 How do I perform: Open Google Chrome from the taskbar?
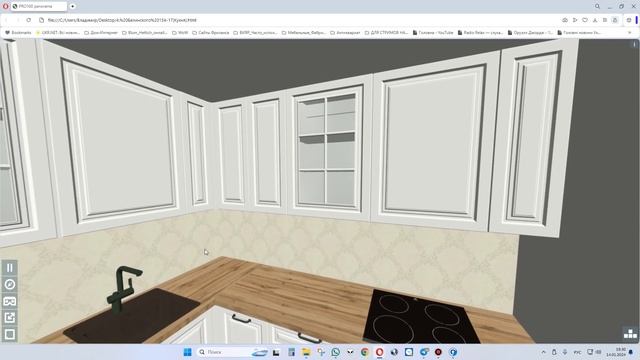(364, 352)
